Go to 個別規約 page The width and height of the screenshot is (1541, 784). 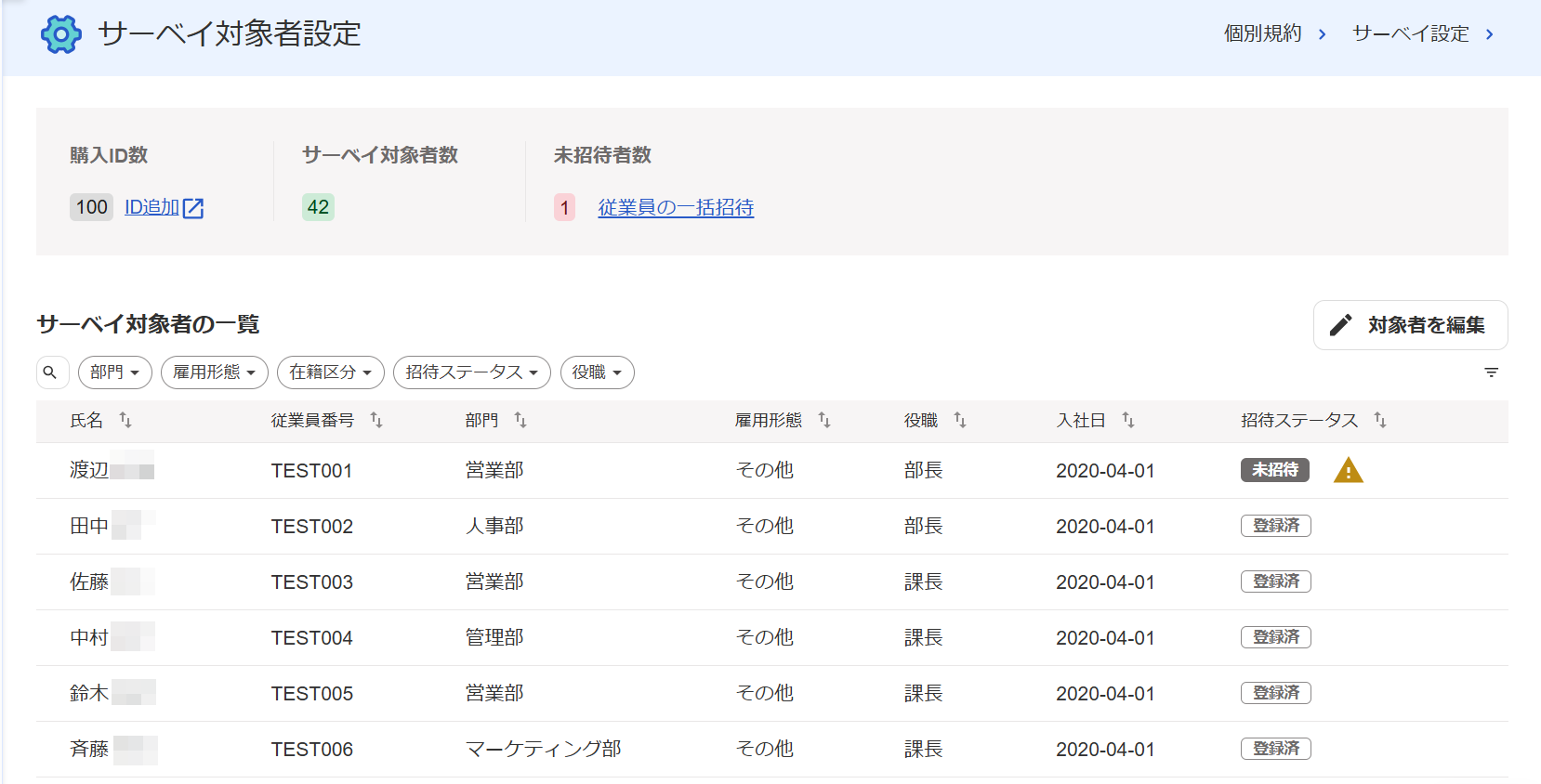(x=1262, y=34)
